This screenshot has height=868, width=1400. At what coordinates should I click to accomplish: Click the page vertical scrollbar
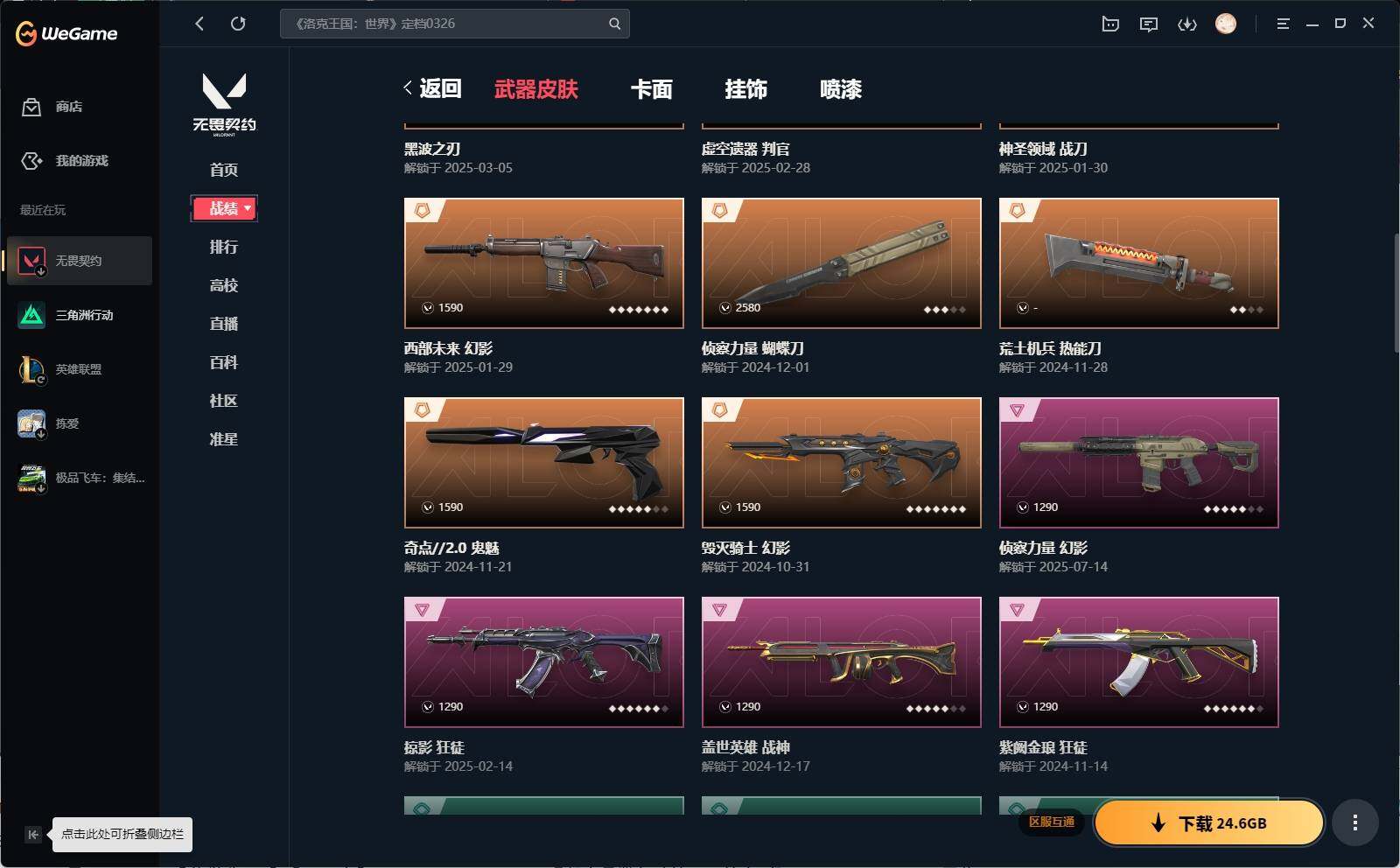[1396, 293]
